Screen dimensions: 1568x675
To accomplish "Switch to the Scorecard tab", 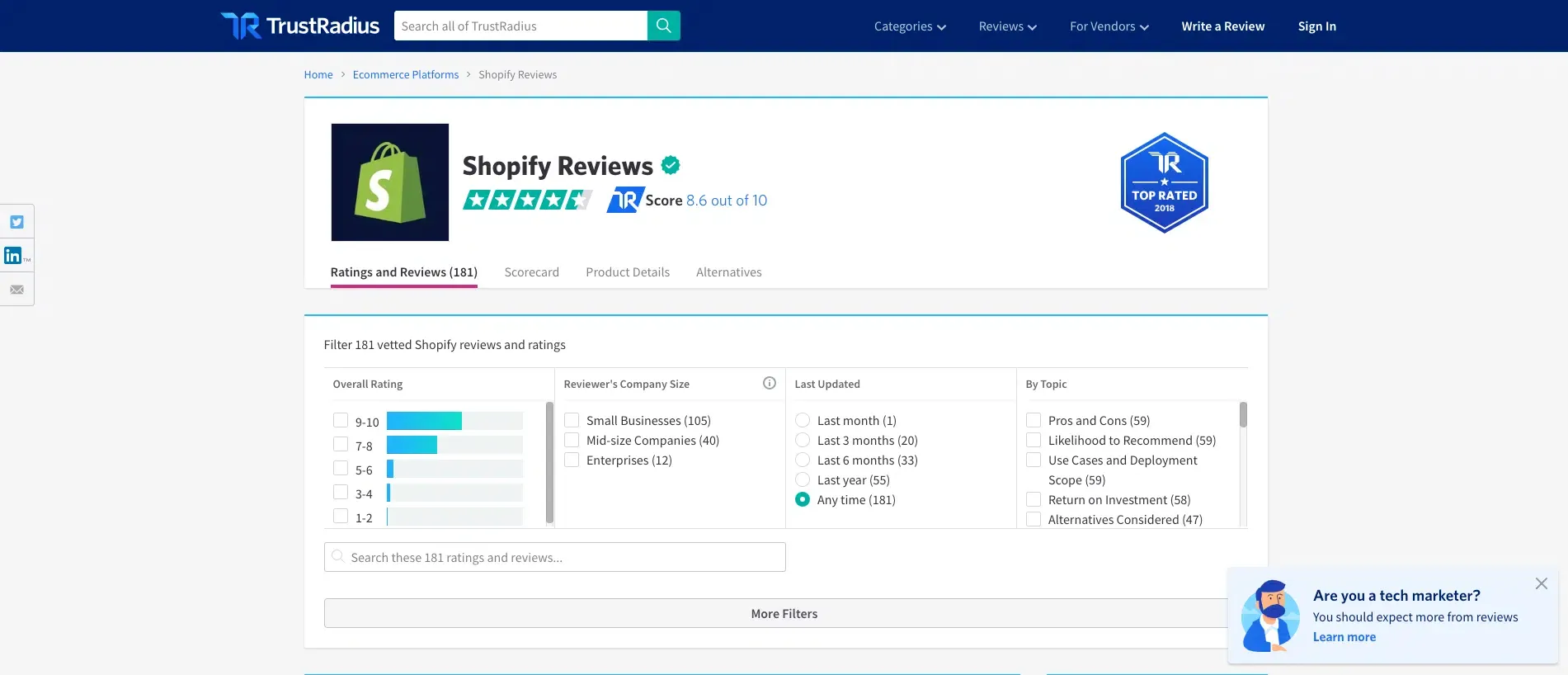I will tap(531, 272).
